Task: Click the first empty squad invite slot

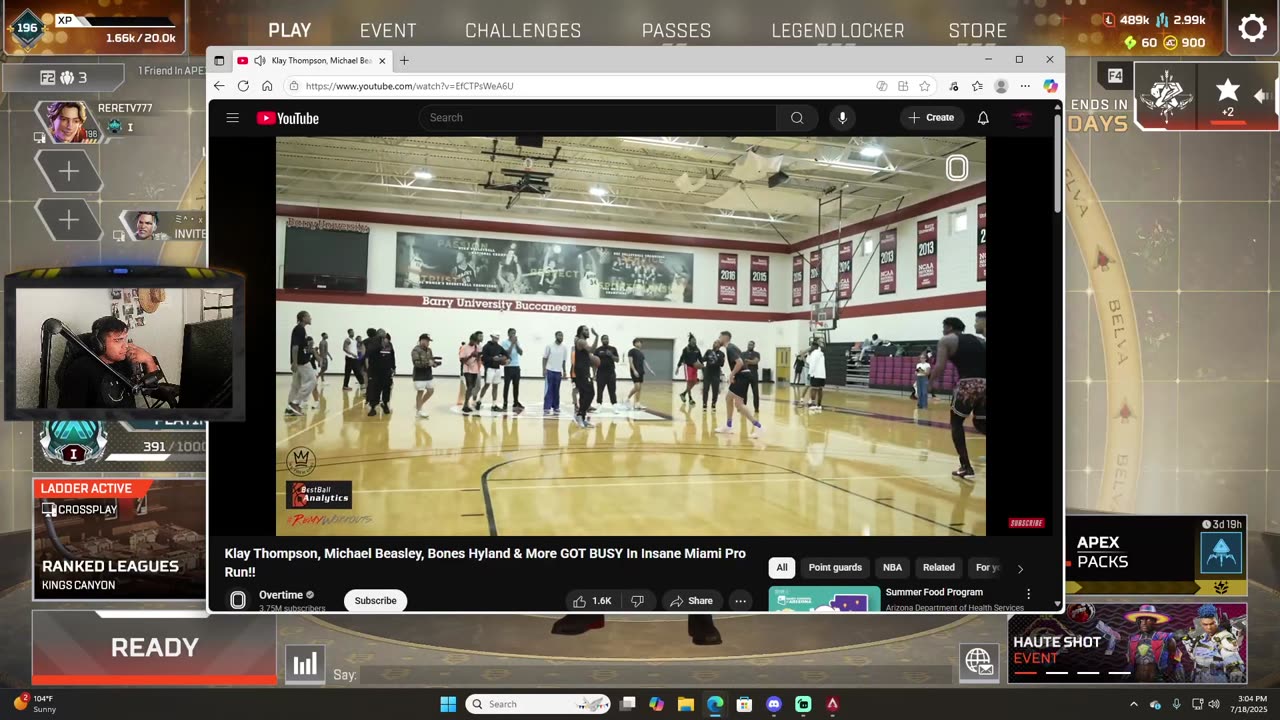Action: point(69,171)
